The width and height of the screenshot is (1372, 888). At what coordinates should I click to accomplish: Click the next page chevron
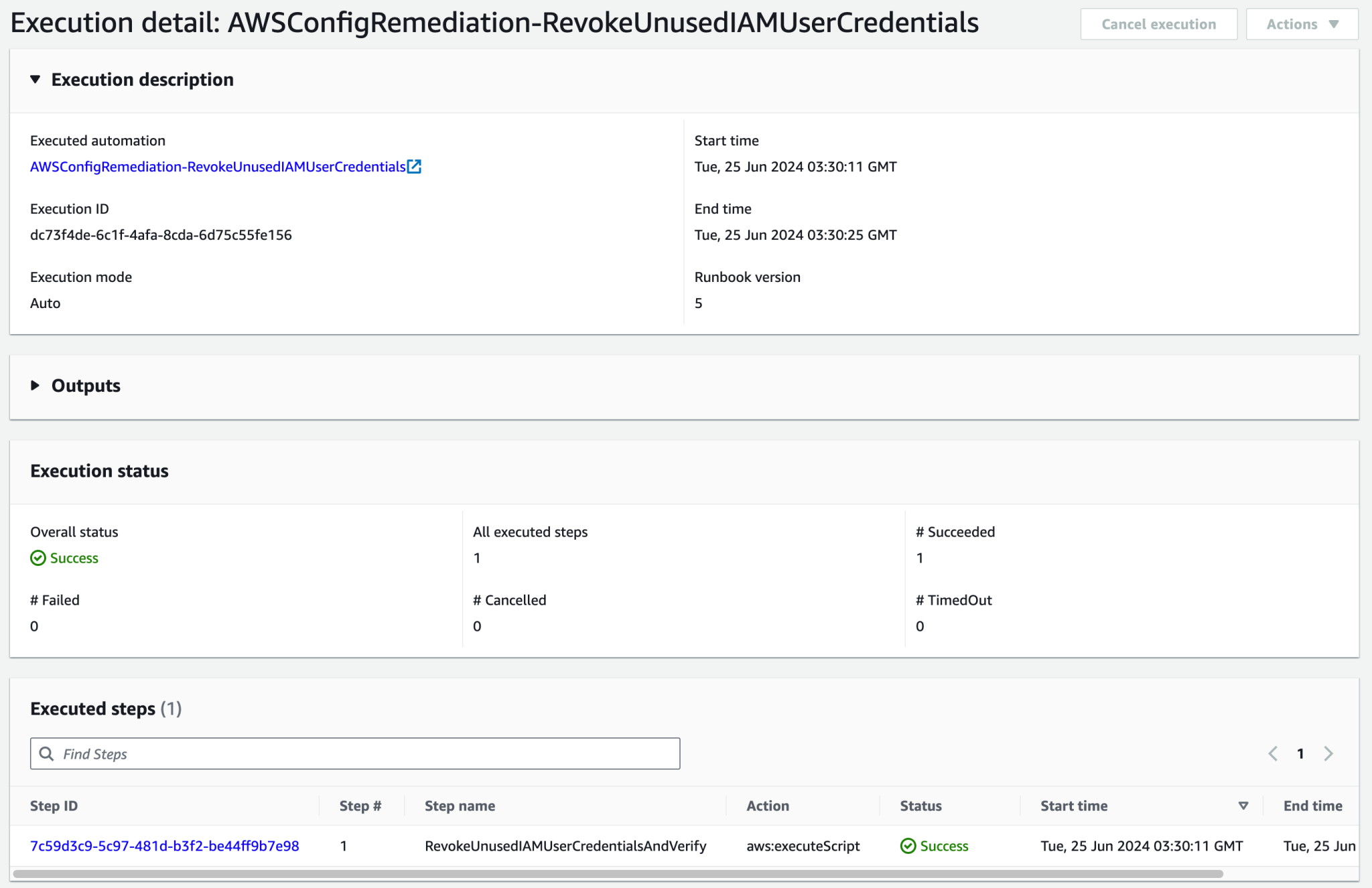1328,753
